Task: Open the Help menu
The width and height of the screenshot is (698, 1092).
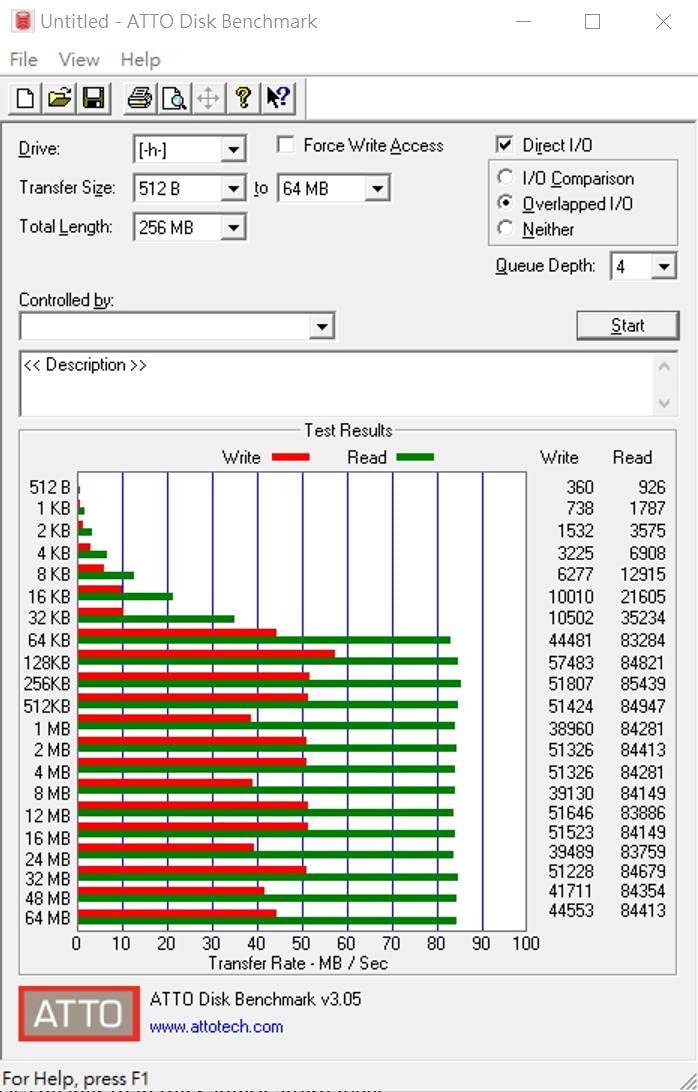Action: 140,59
